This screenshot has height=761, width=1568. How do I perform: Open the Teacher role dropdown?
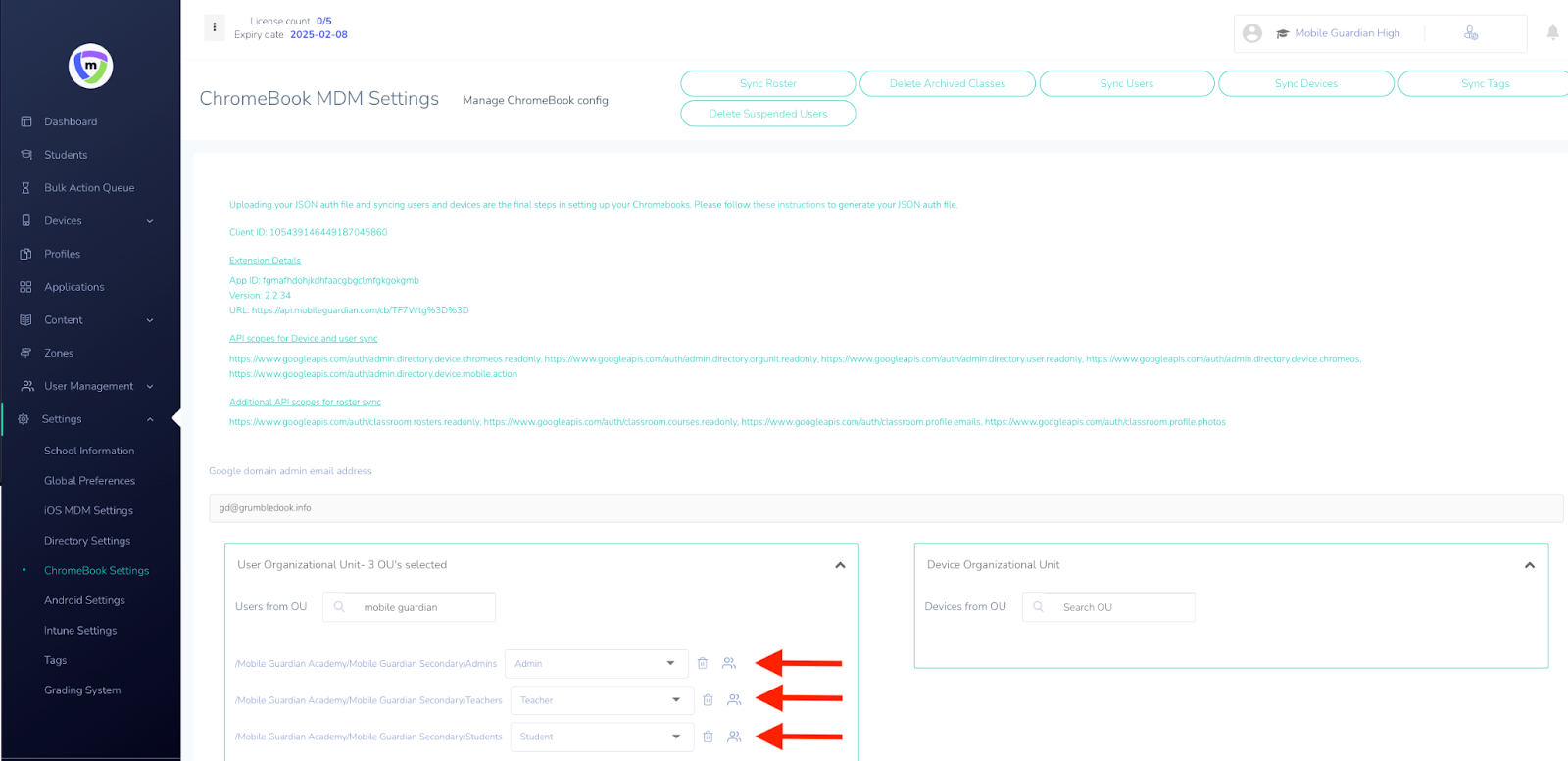600,700
